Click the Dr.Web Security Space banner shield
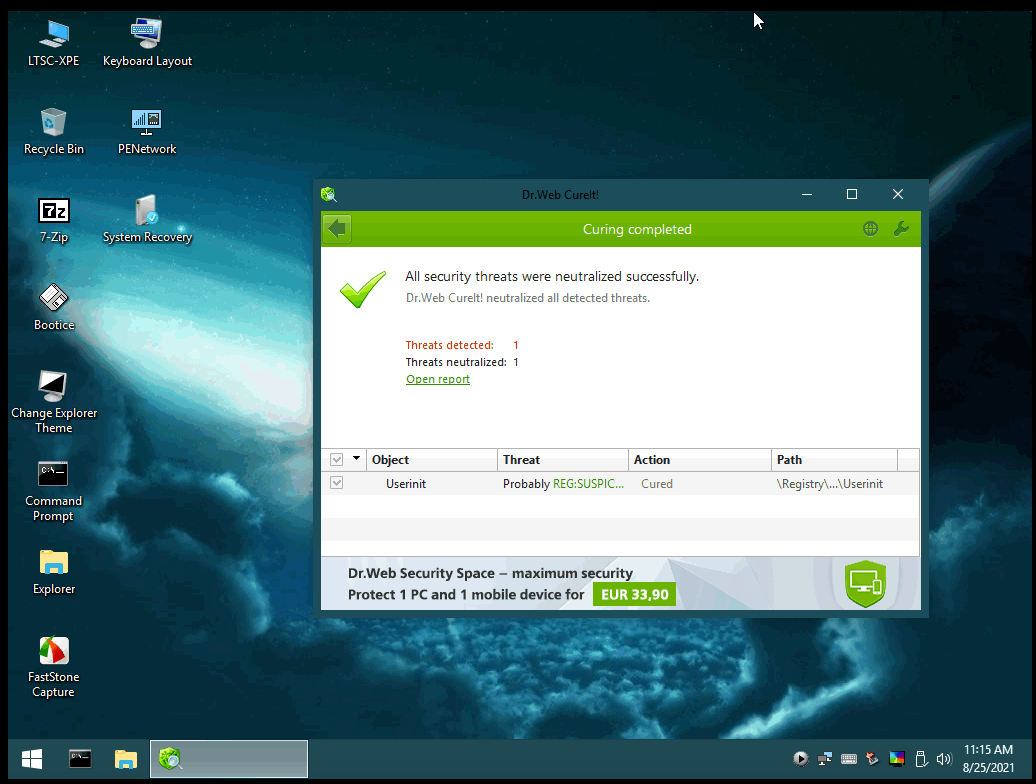Viewport: 1036px width, 784px height. click(865, 583)
